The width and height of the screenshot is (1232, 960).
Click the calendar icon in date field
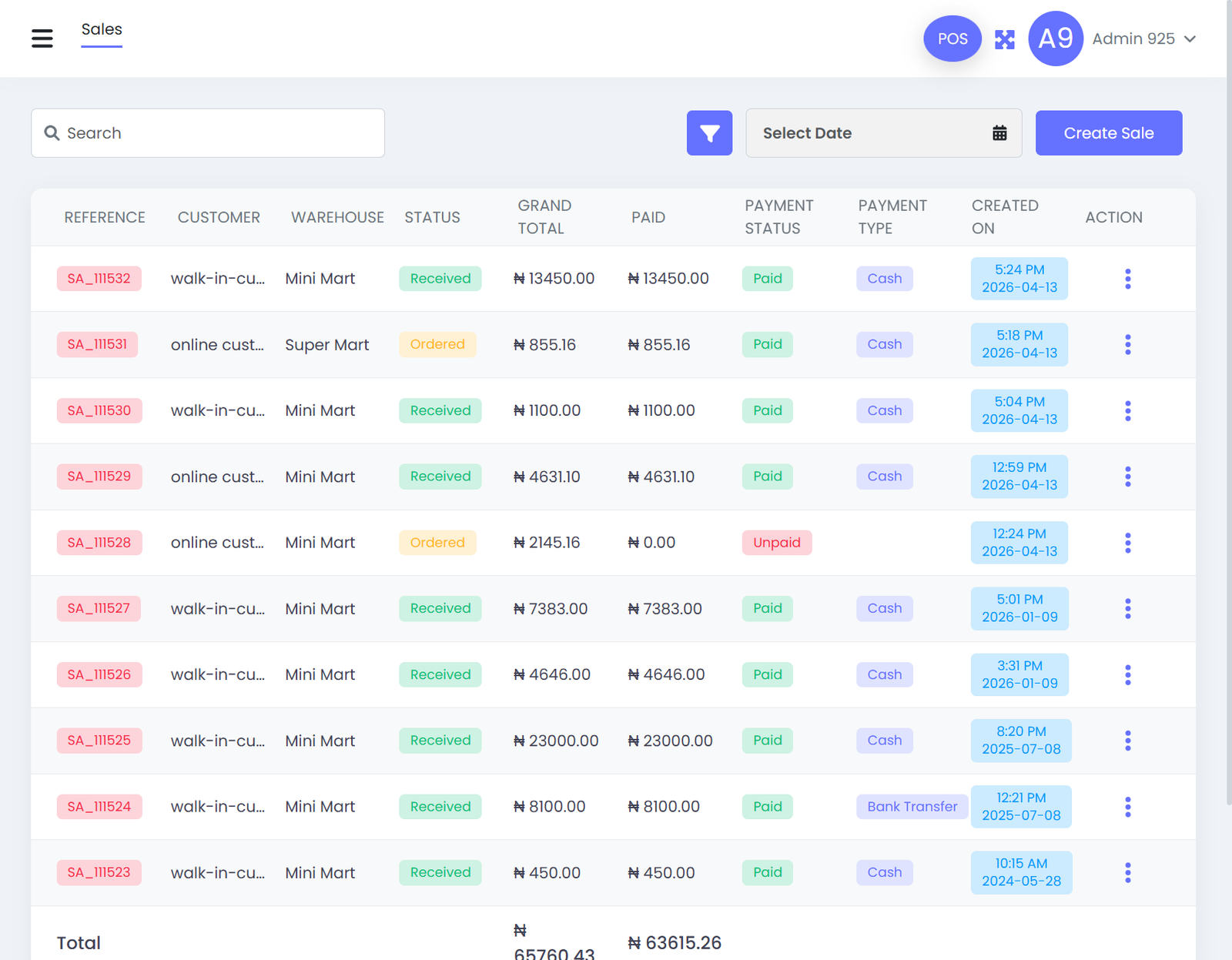pyautogui.click(x=999, y=133)
